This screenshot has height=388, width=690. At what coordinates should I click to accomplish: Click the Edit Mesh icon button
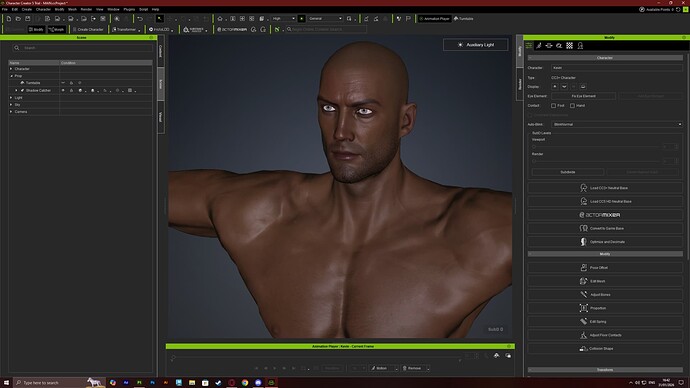tap(605, 281)
